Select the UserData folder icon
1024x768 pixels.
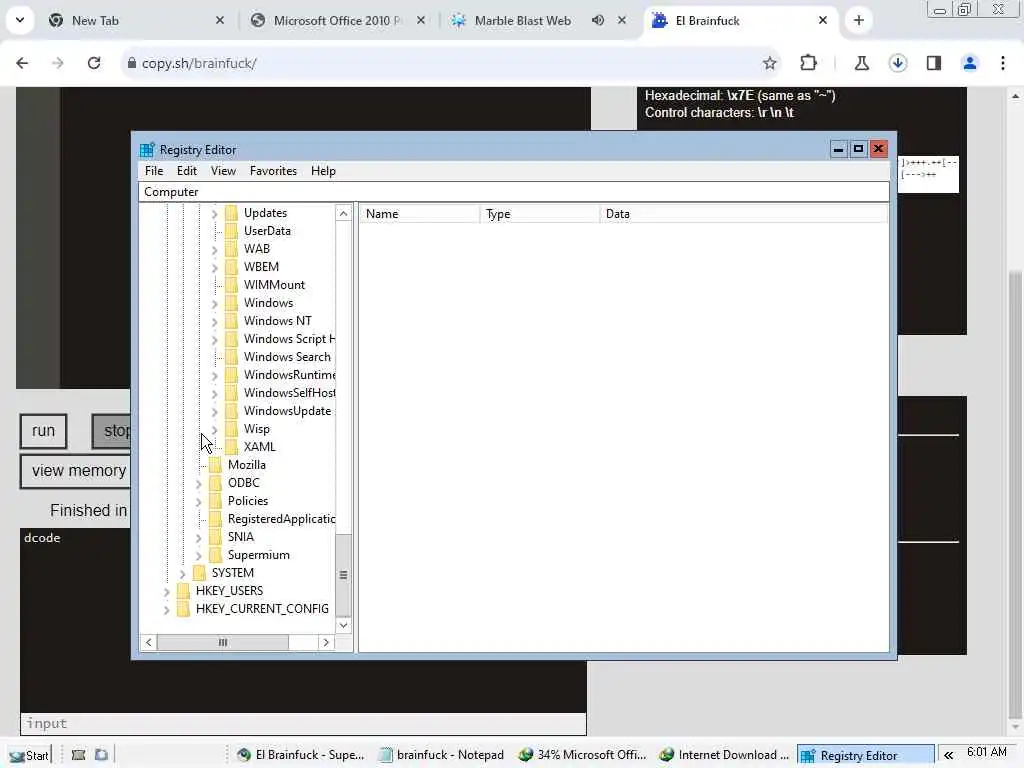(x=231, y=231)
